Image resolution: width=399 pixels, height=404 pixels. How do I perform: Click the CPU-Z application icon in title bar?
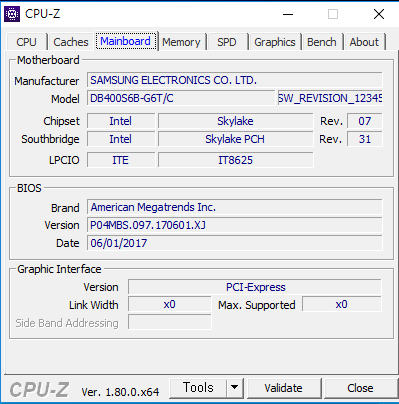click(x=12, y=14)
